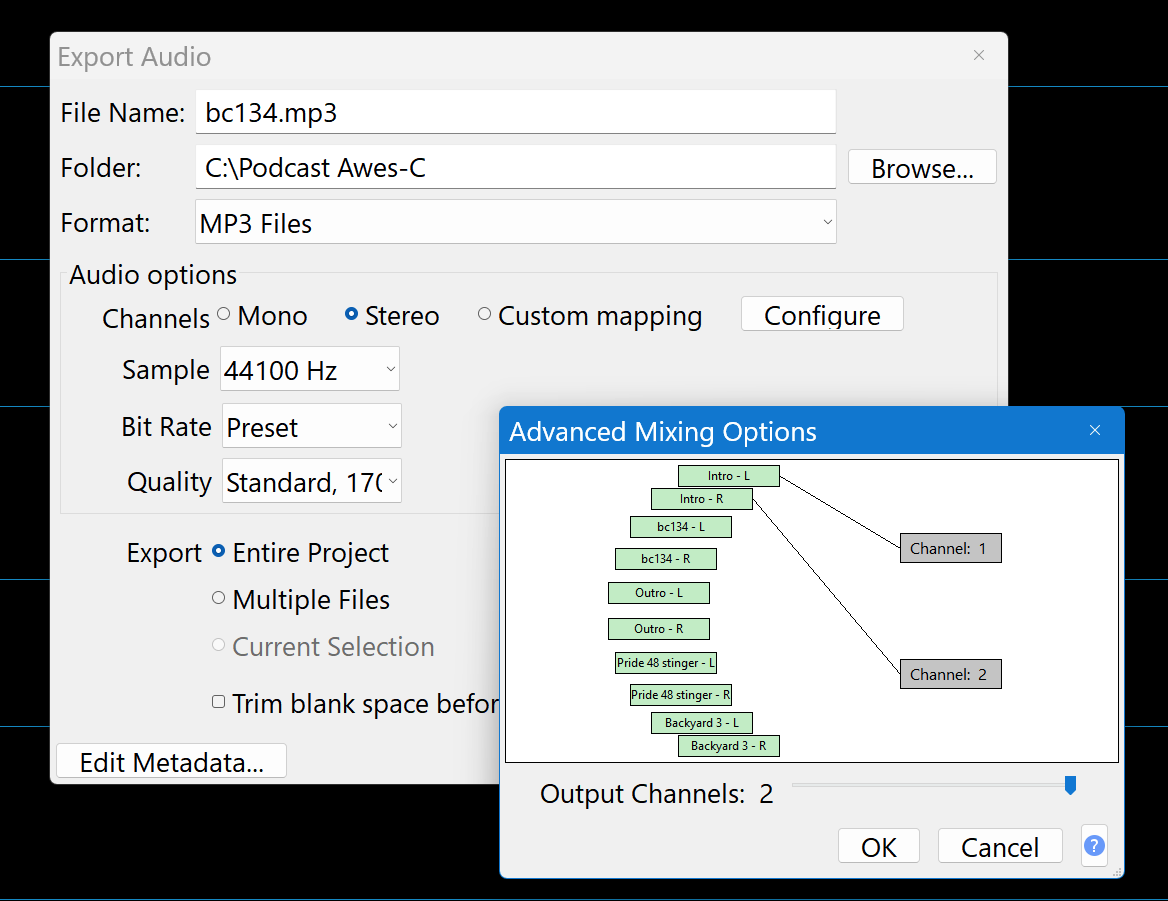Viewport: 1168px width, 901px height.
Task: Select the bc134 - R track box
Action: point(665,559)
